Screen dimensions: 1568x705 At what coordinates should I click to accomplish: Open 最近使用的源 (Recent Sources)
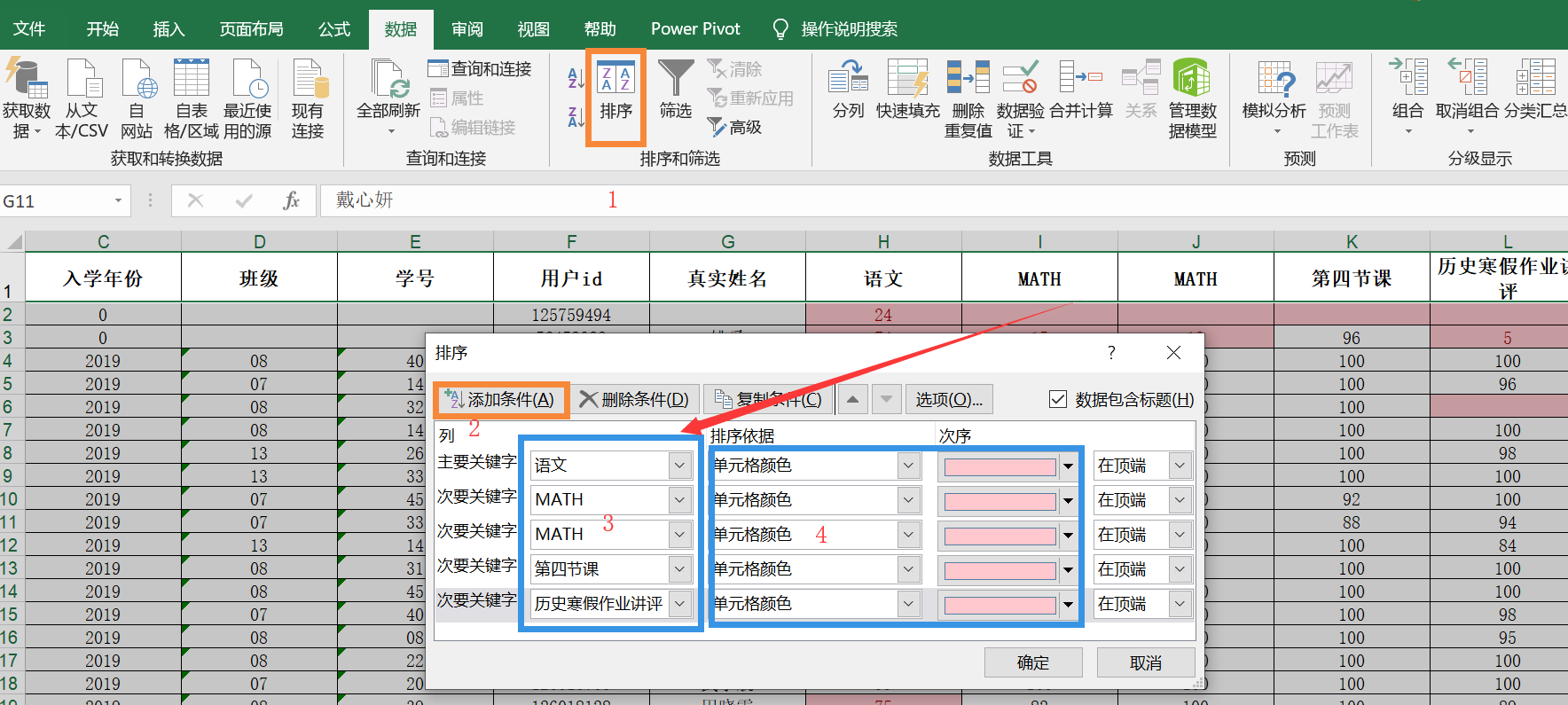click(247, 98)
